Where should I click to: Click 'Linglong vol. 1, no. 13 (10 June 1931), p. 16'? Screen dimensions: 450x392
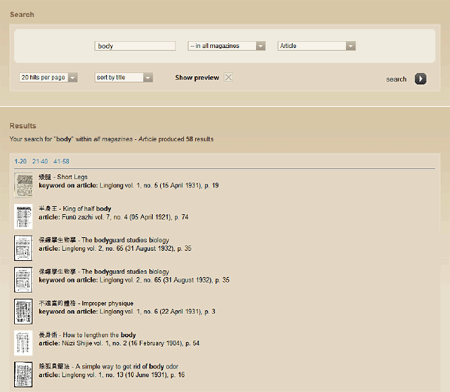[123, 375]
